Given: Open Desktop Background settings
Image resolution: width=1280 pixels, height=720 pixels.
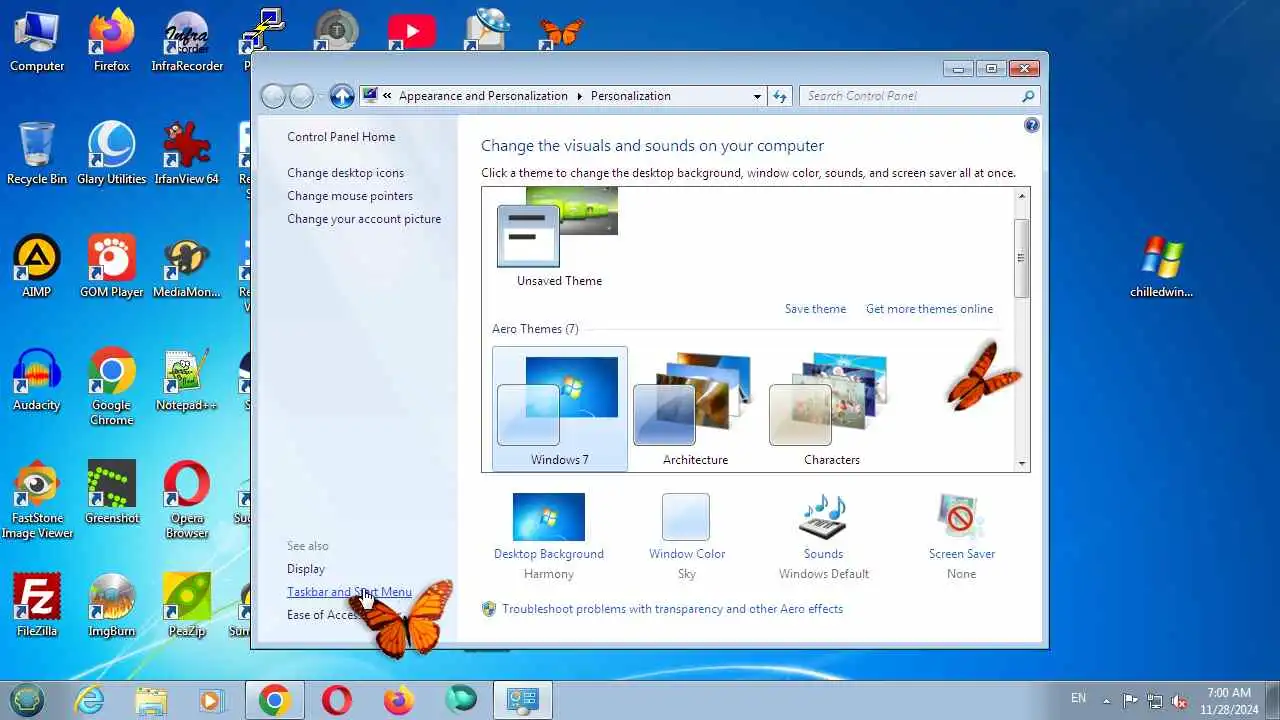Looking at the screenshot, I should [x=549, y=536].
